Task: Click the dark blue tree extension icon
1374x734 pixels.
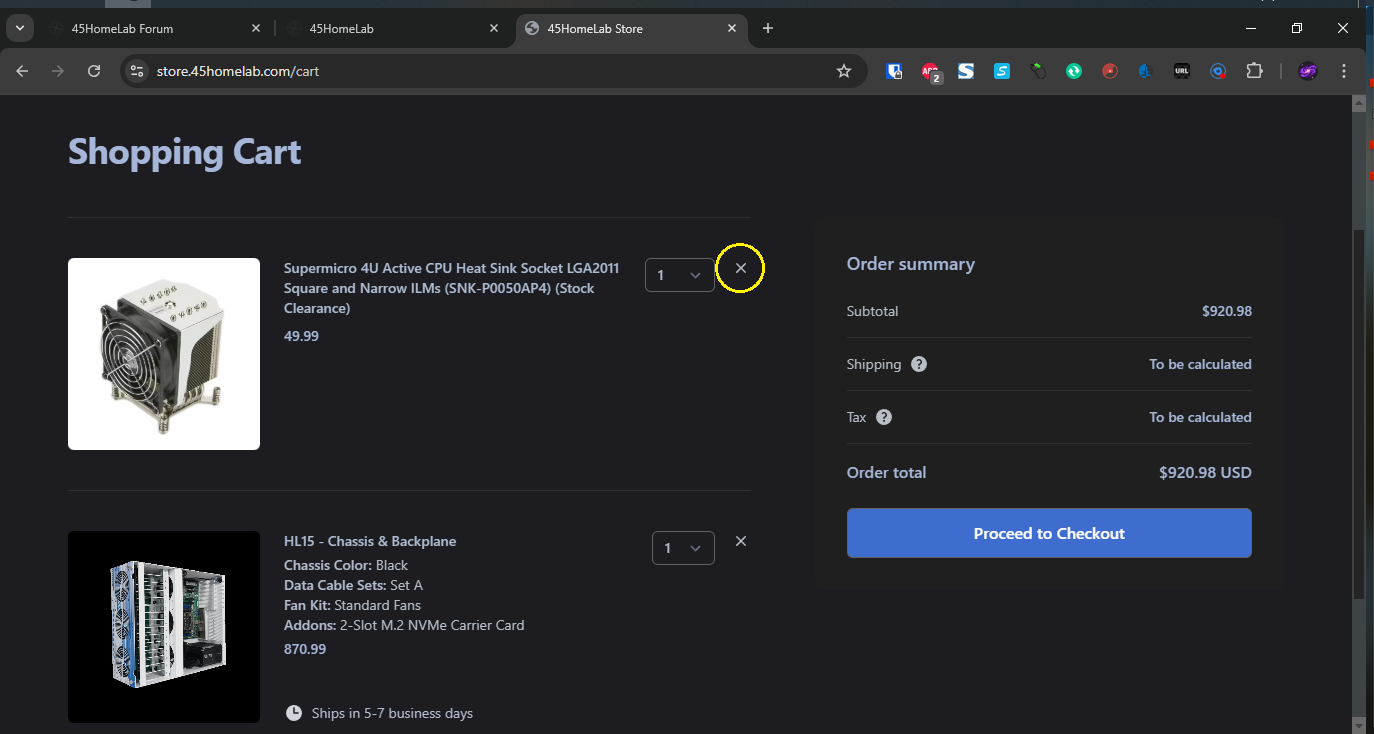Action: click(1146, 71)
